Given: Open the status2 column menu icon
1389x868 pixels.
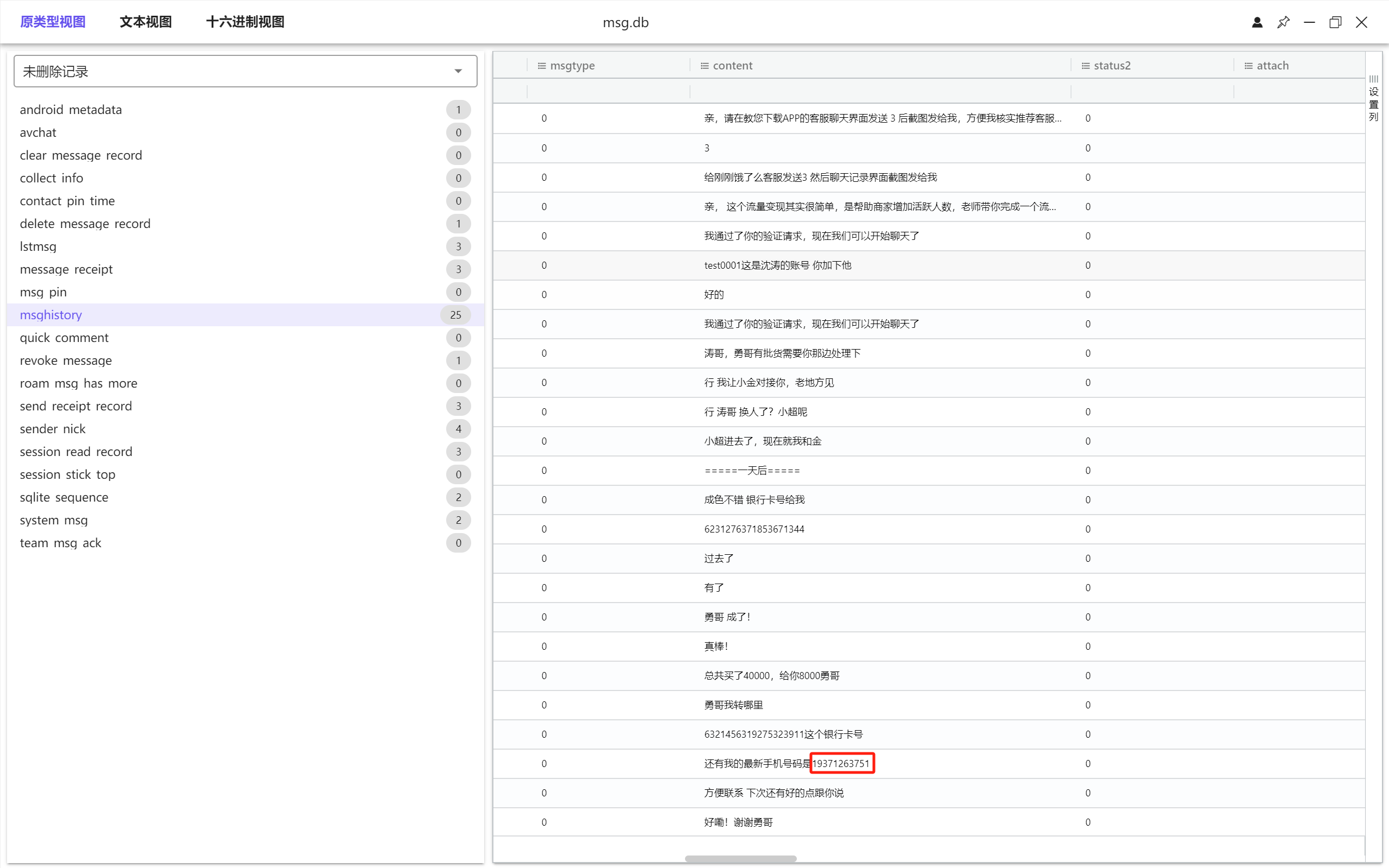Looking at the screenshot, I should [1086, 66].
